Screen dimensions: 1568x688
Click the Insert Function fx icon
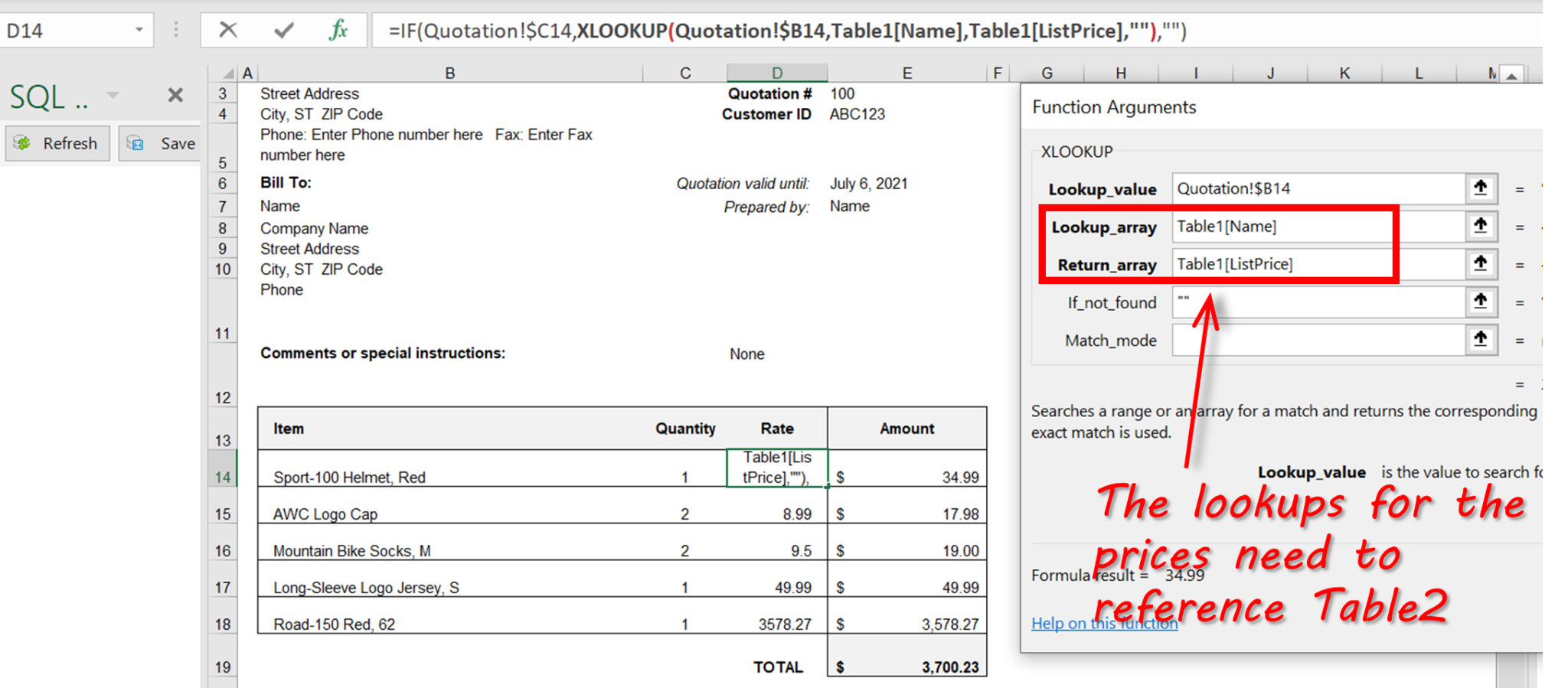pos(338,31)
